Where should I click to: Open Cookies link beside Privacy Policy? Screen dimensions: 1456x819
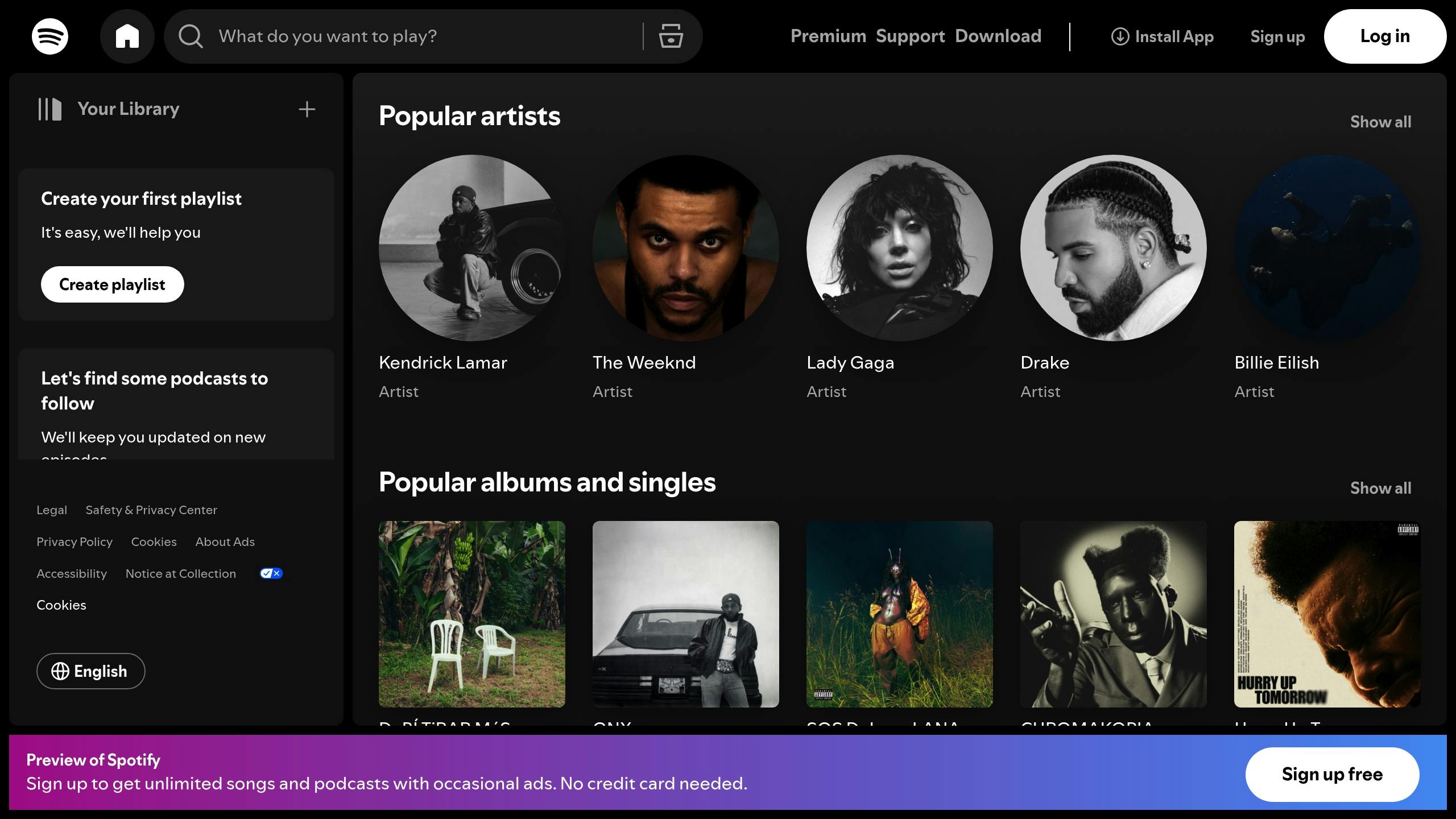154,542
